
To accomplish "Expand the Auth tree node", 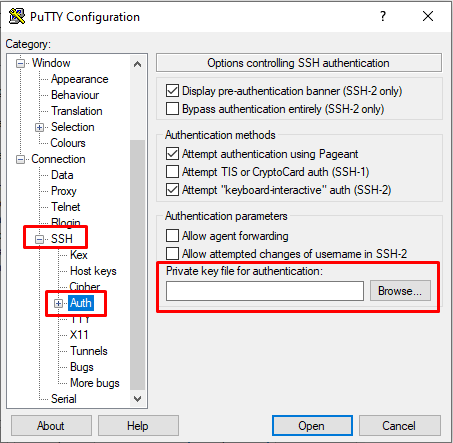I will pos(58,303).
